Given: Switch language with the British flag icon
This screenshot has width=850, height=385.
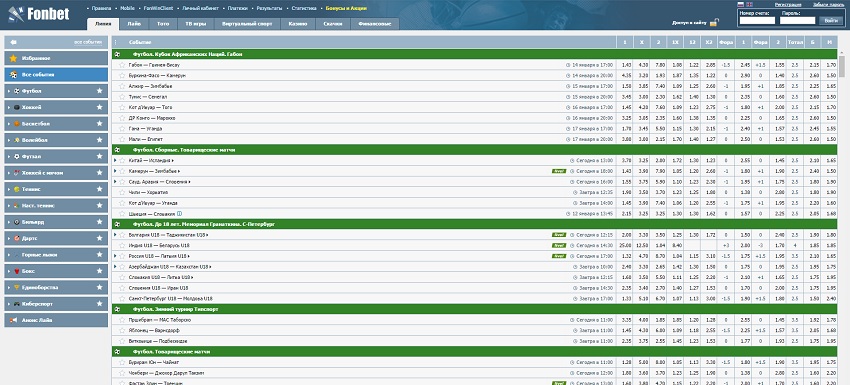Looking at the screenshot, I should click(750, 4).
